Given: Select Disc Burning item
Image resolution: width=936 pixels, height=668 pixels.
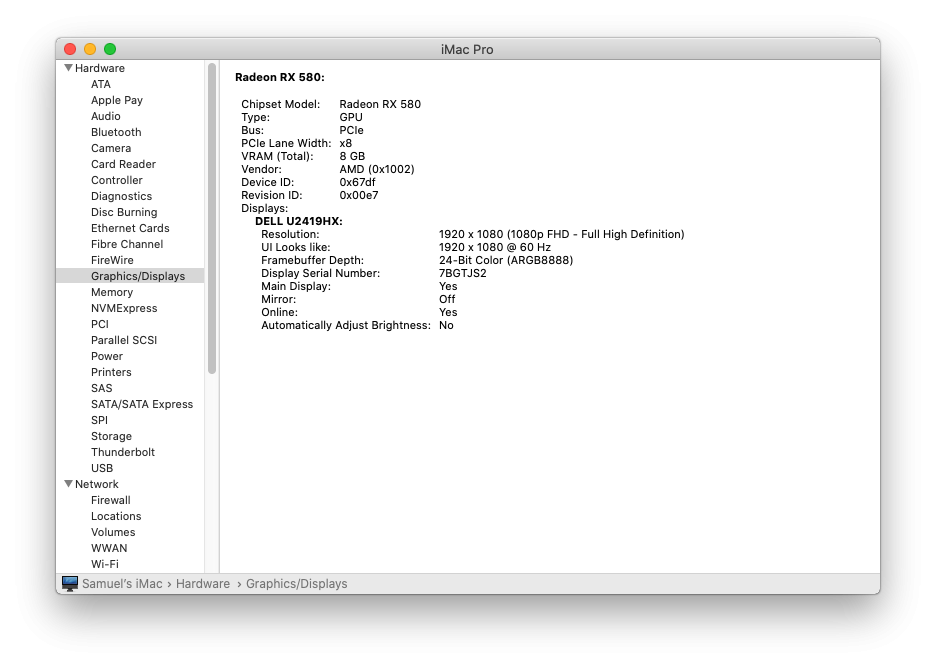Looking at the screenshot, I should (124, 213).
